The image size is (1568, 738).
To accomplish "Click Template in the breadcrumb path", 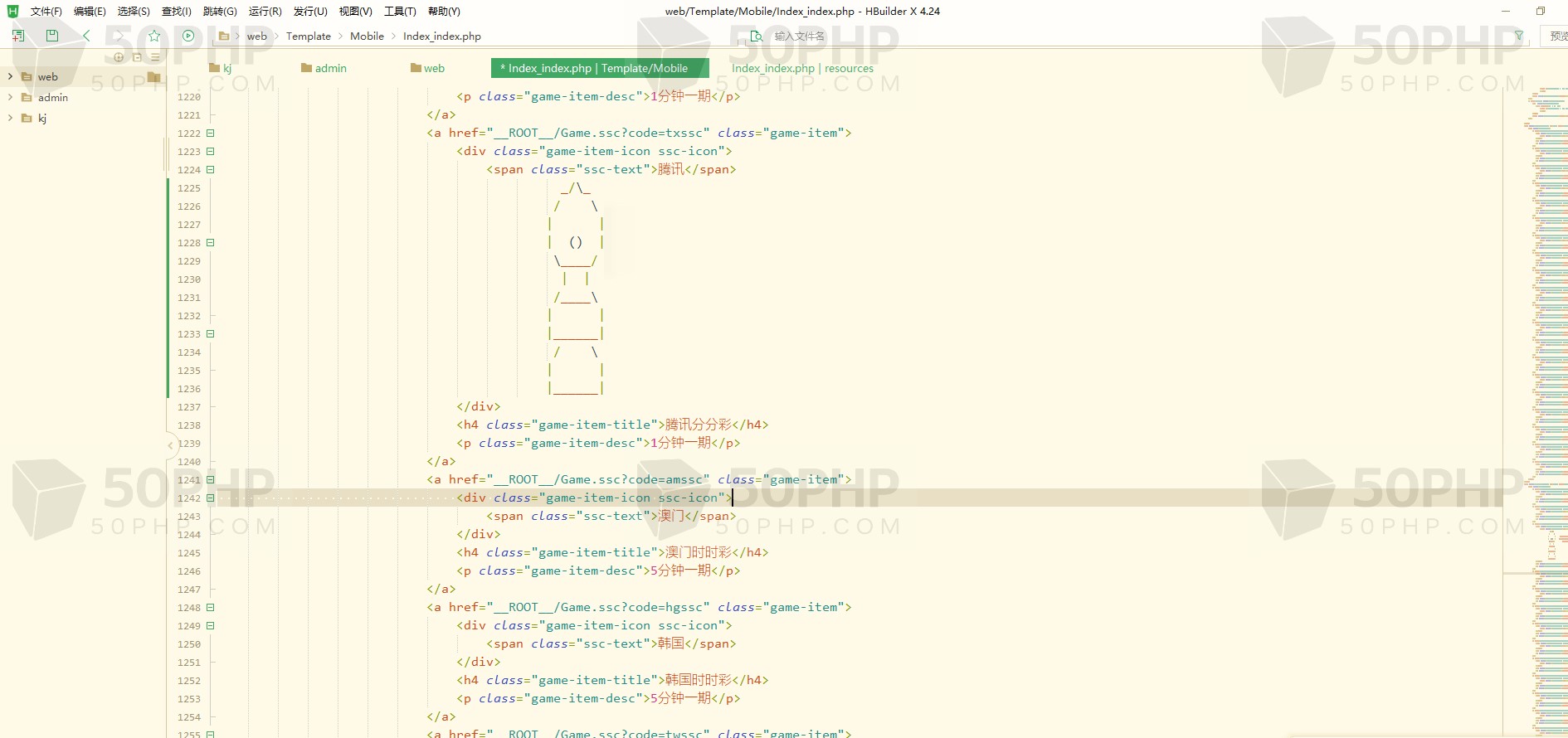I will (x=308, y=36).
